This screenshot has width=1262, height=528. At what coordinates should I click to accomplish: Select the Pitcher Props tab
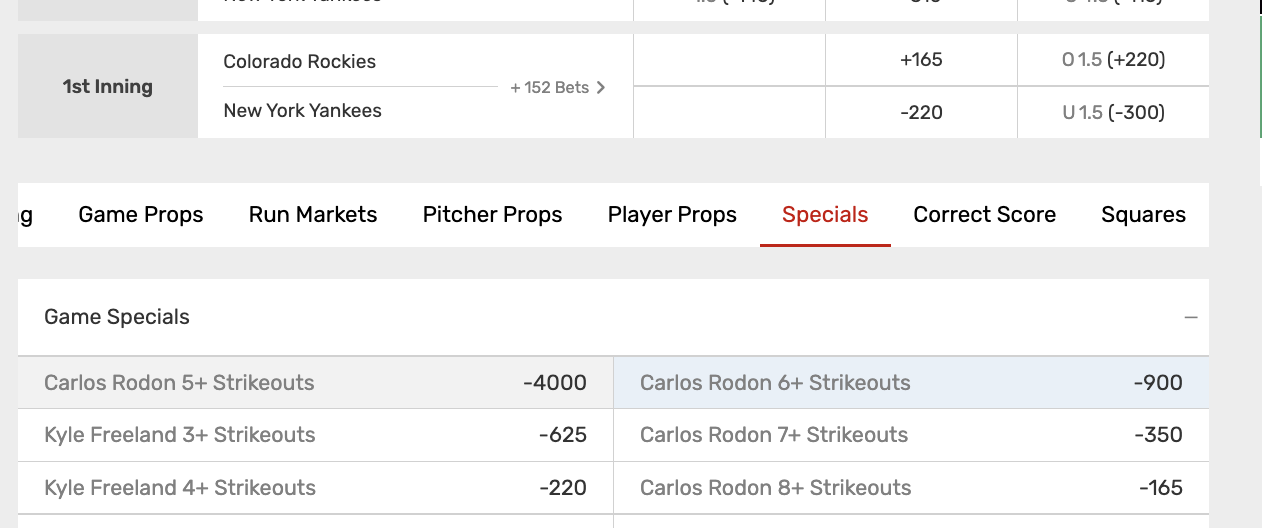[x=492, y=215]
